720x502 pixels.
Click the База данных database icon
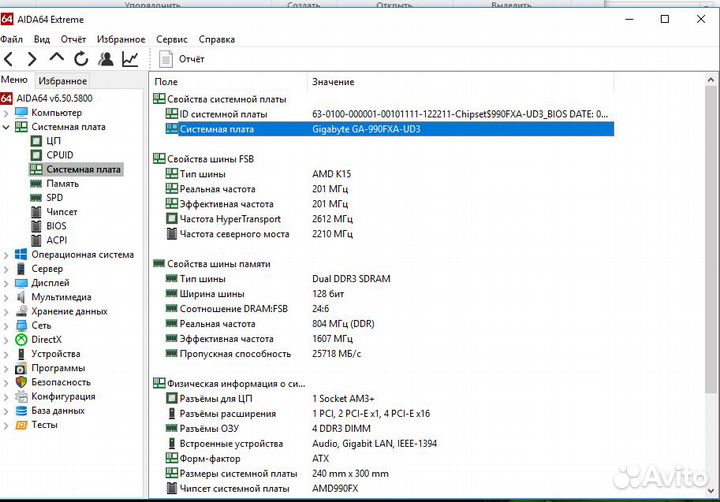[x=21, y=411]
